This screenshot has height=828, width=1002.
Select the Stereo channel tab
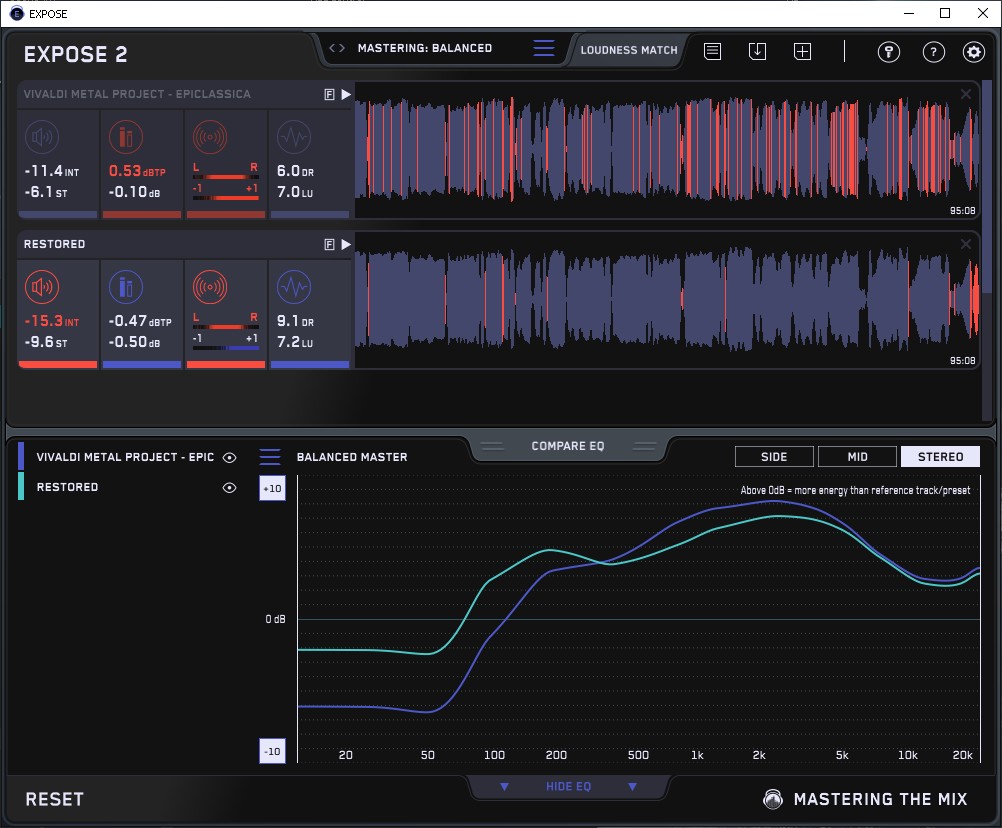940,457
